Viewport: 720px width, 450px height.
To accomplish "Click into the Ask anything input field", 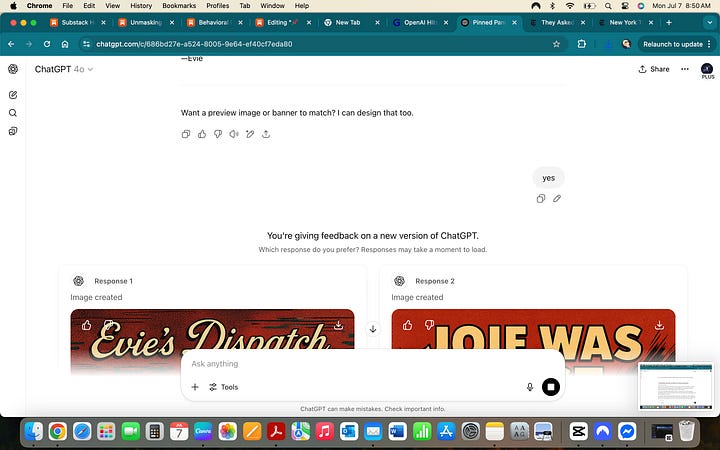I will point(372,364).
